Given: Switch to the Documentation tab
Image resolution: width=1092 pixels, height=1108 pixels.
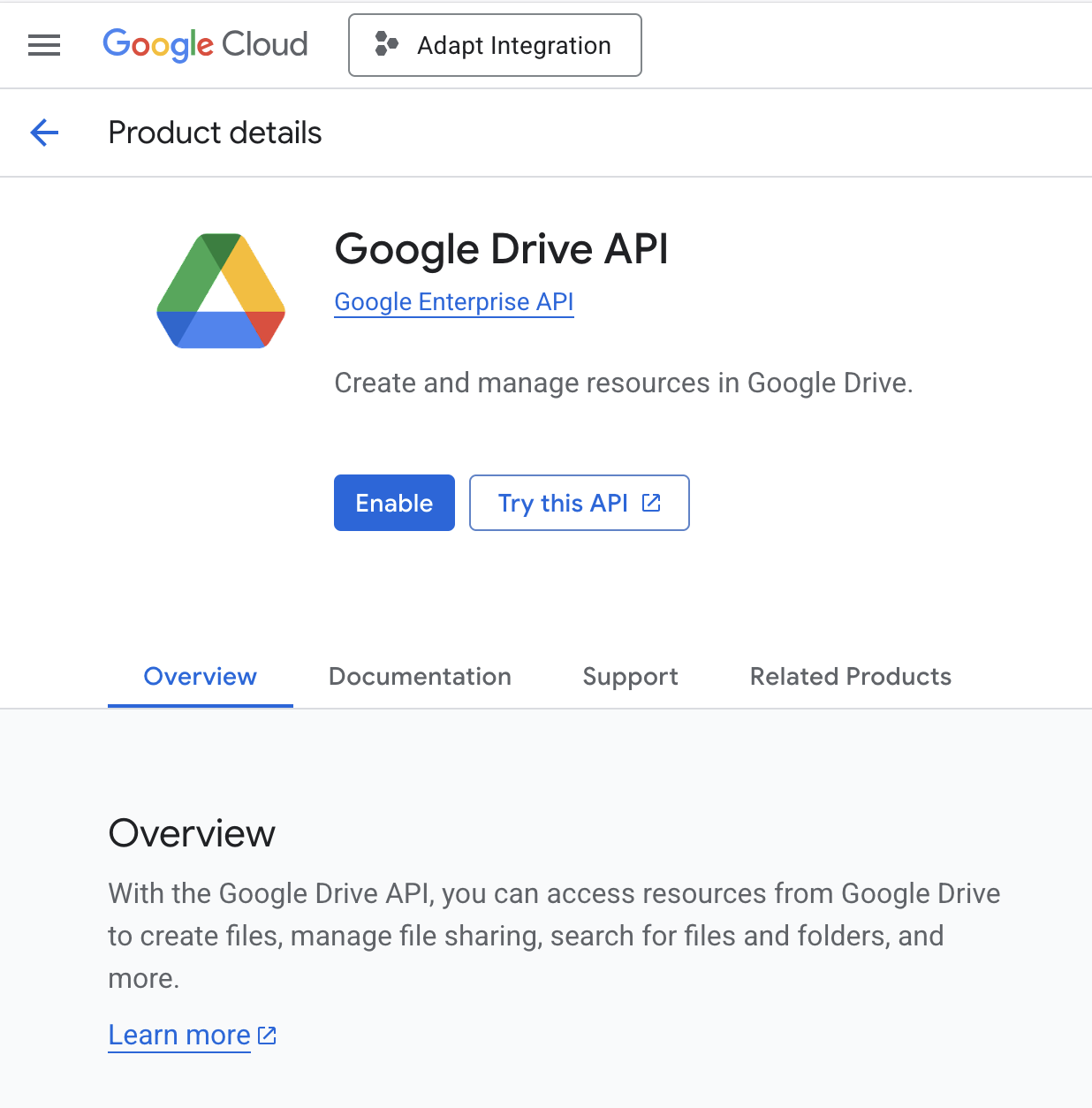Looking at the screenshot, I should [x=420, y=676].
